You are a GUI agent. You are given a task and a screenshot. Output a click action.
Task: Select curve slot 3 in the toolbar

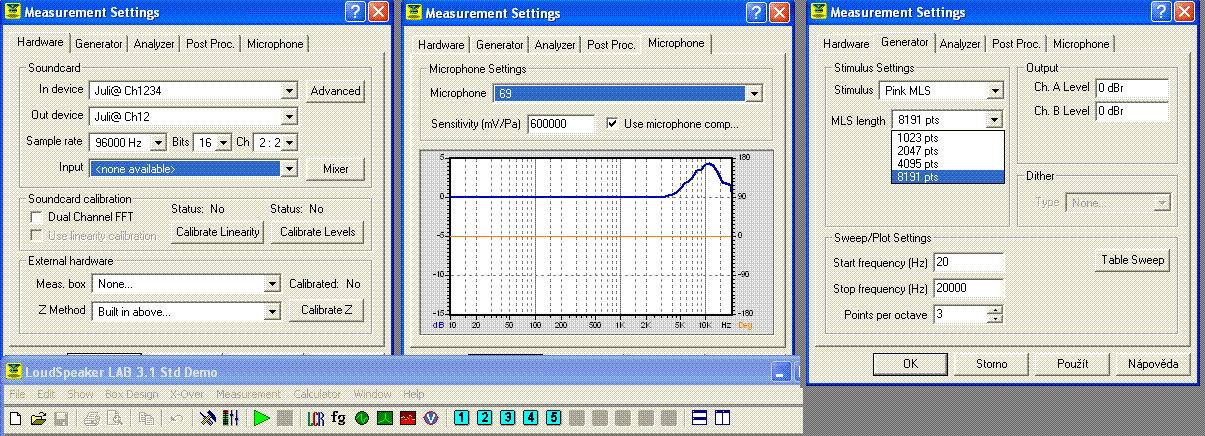507,418
